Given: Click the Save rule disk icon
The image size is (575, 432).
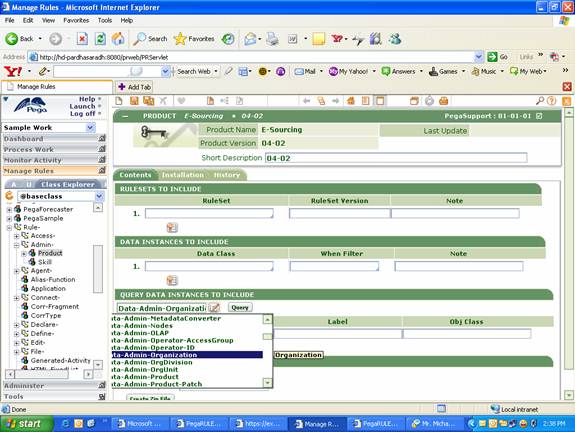Looking at the screenshot, I should tap(134, 101).
